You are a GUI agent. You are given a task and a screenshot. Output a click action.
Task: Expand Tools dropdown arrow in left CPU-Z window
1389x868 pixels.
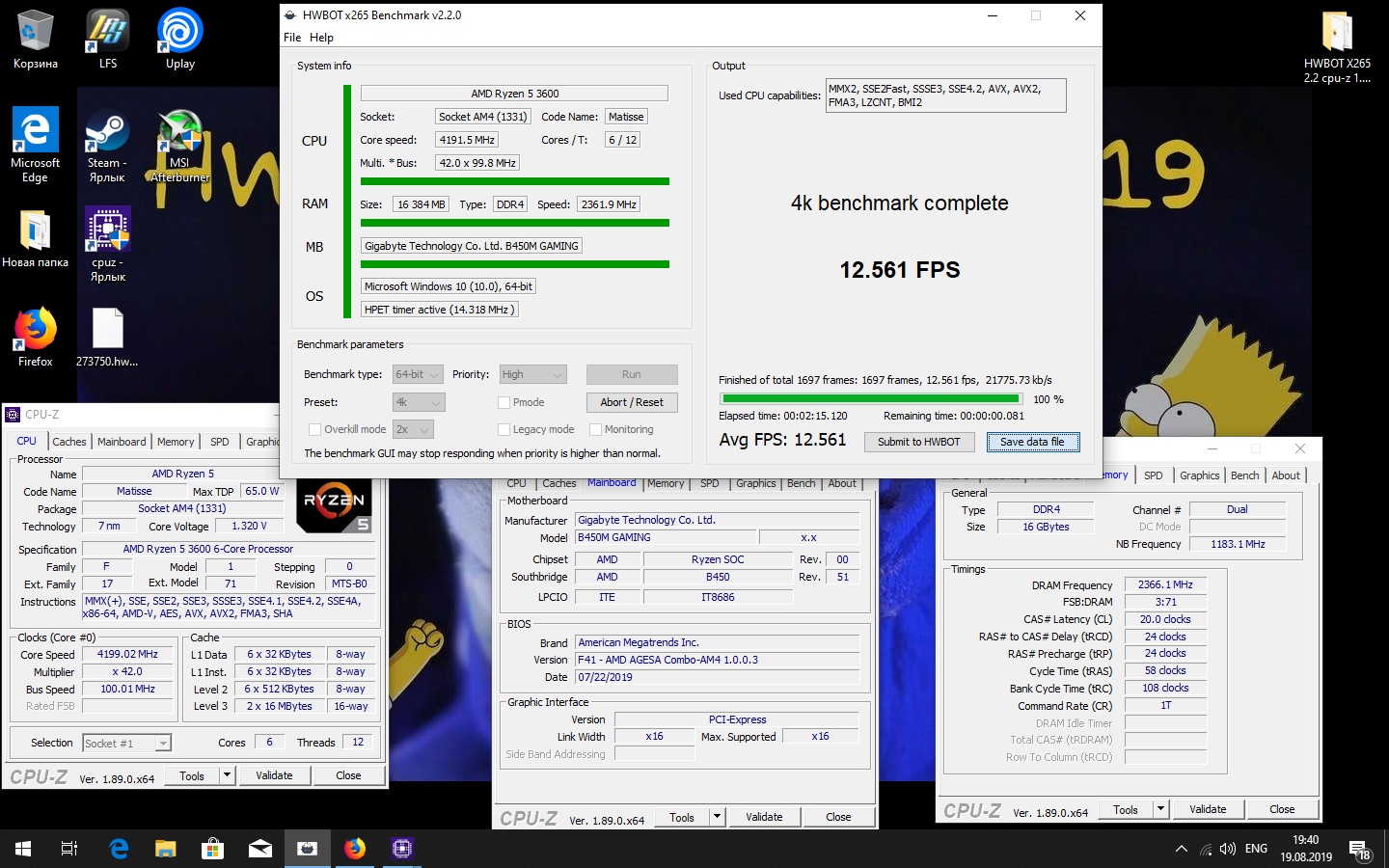[x=227, y=775]
